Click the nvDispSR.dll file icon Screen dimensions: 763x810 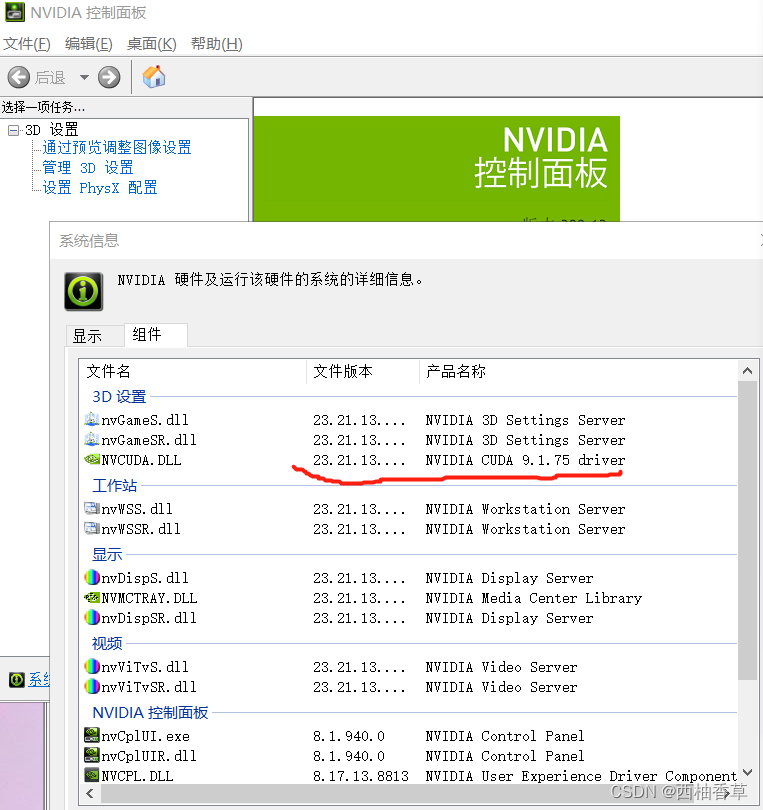[92, 617]
